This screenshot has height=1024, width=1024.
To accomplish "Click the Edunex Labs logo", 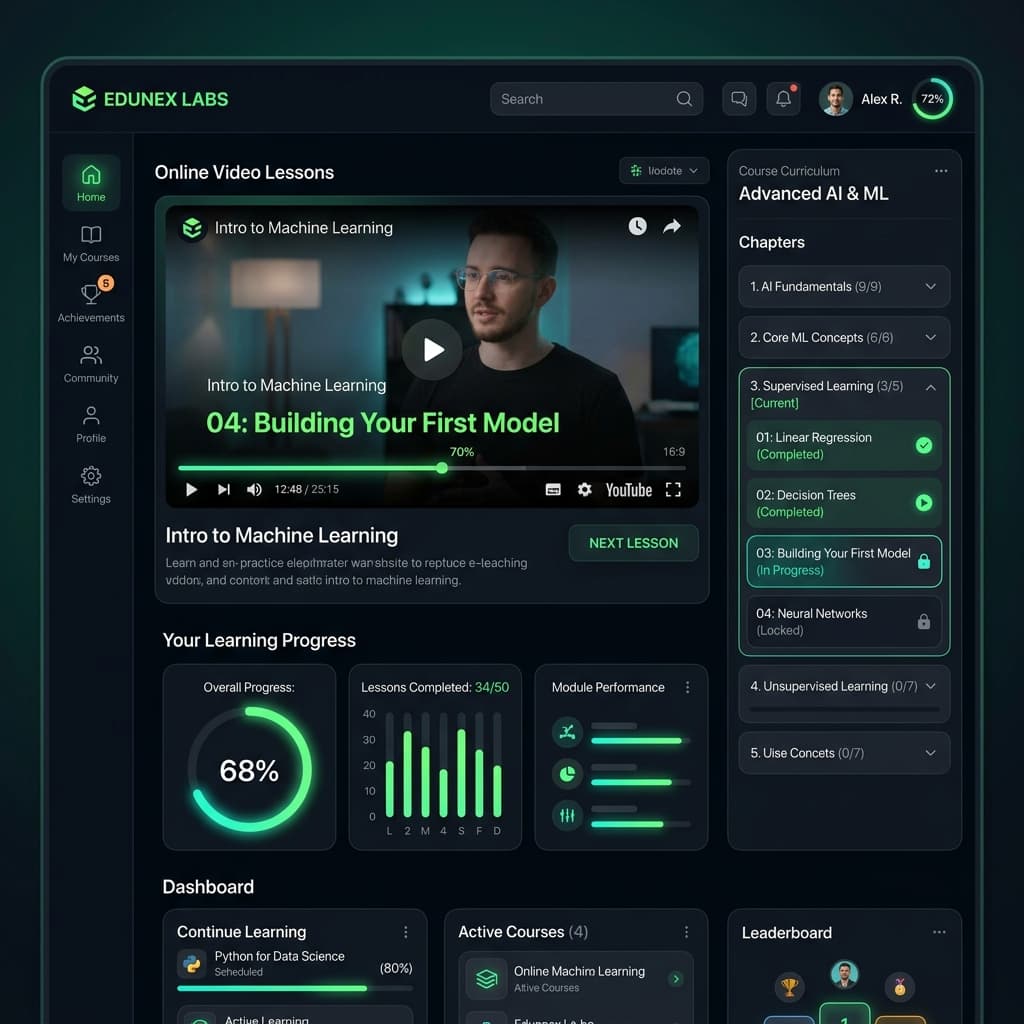I will (x=150, y=99).
